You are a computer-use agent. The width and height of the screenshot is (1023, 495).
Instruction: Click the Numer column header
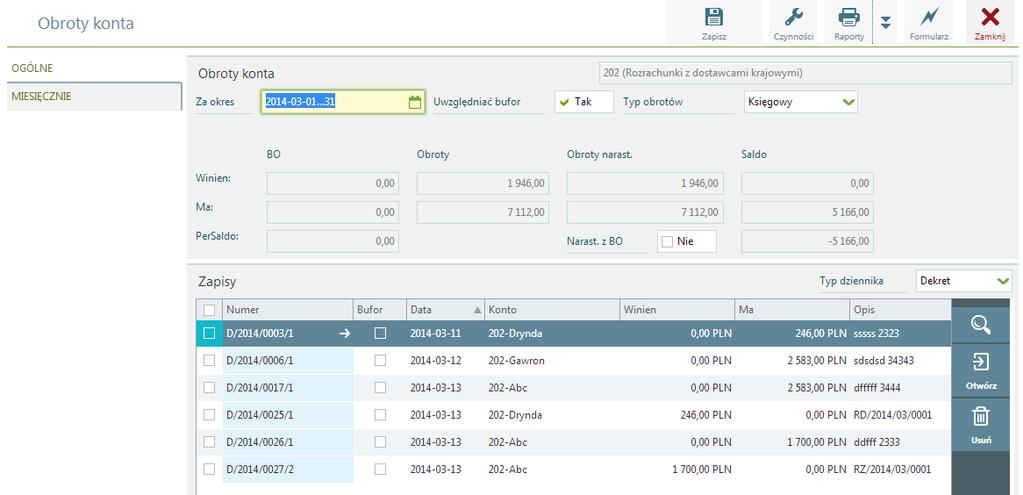click(x=288, y=310)
